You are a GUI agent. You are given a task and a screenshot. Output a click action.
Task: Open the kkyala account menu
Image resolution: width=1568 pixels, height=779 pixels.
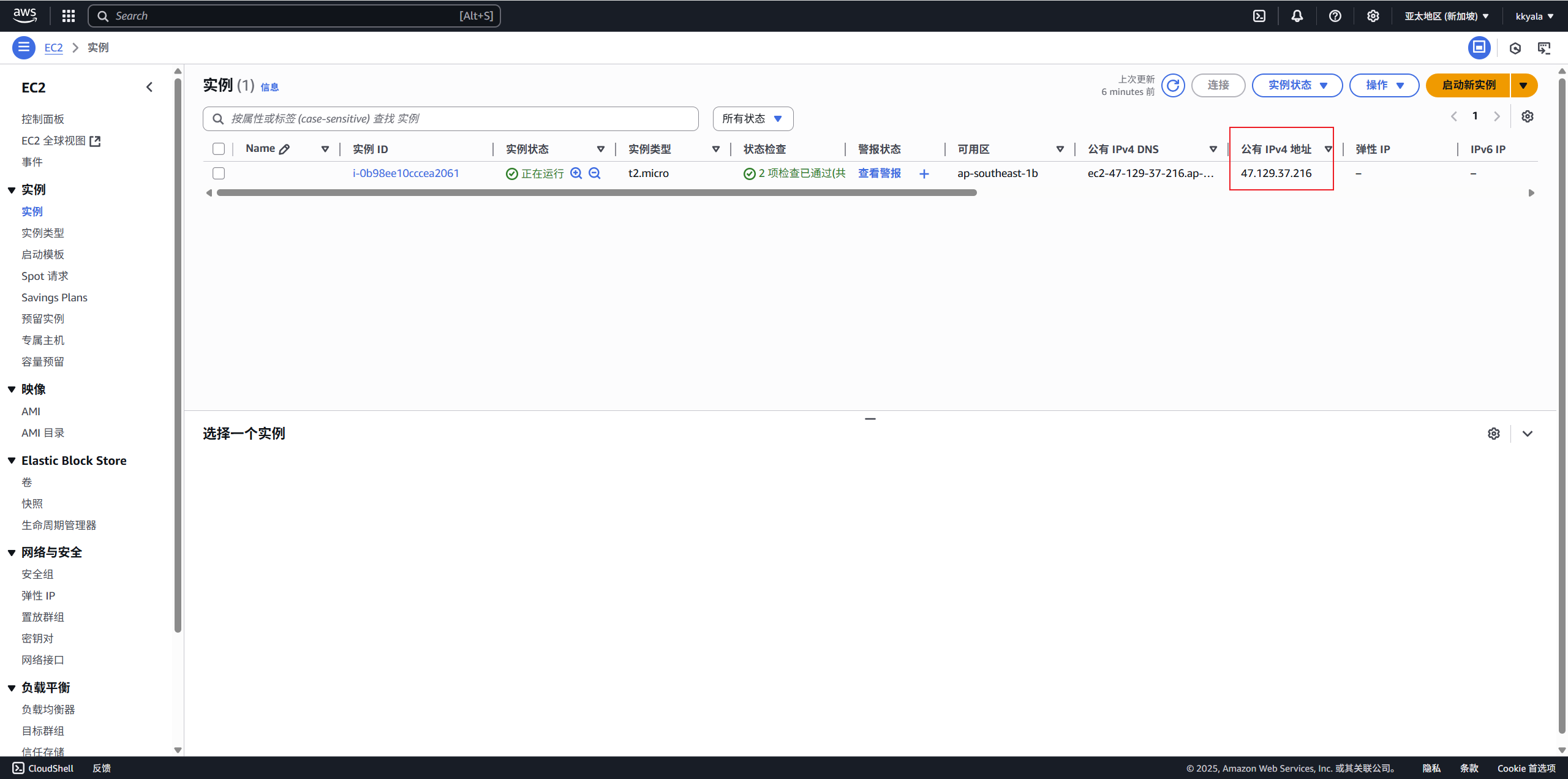tap(1534, 16)
